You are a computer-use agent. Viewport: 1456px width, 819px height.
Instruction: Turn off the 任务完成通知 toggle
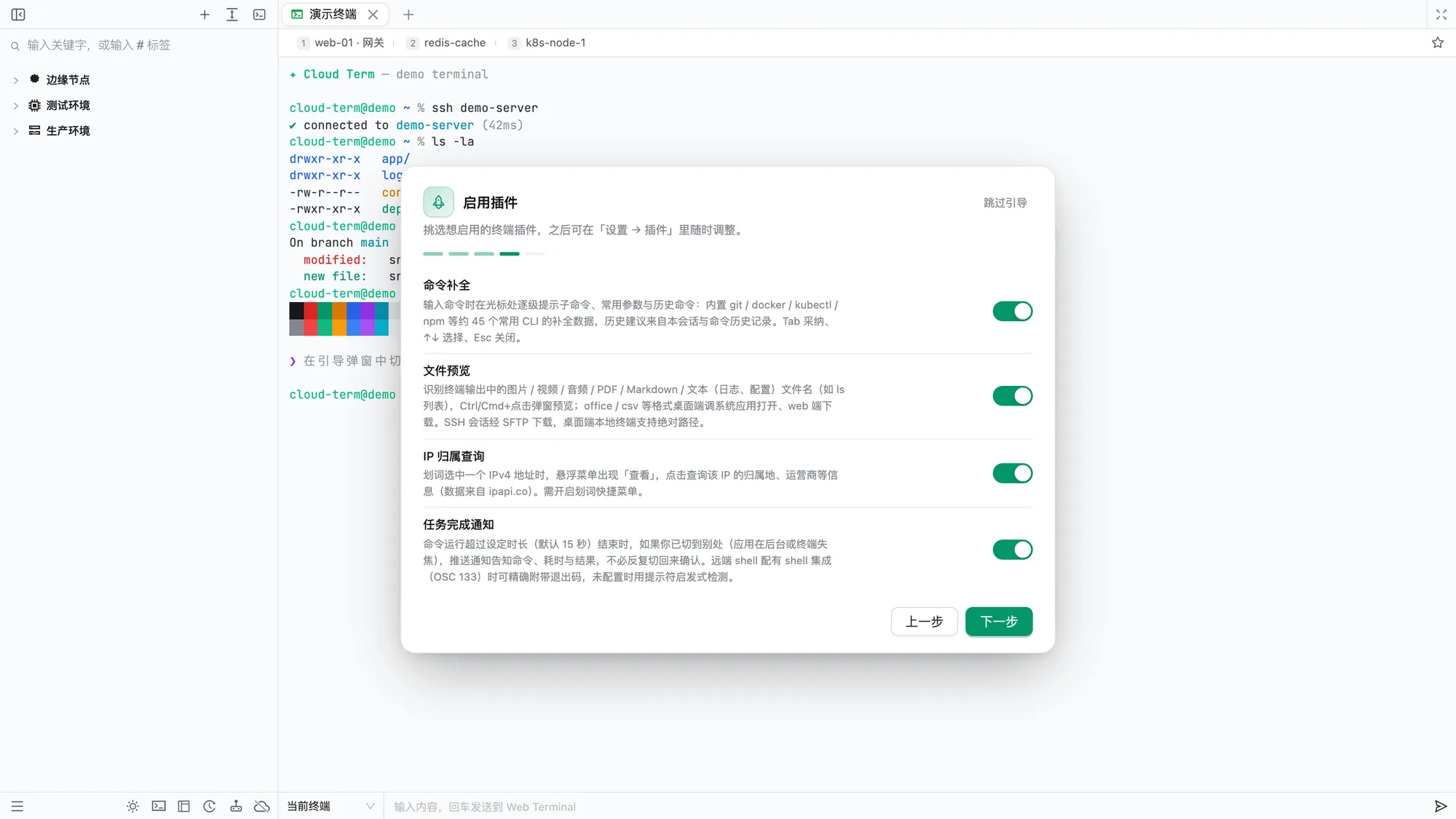coord(1012,550)
